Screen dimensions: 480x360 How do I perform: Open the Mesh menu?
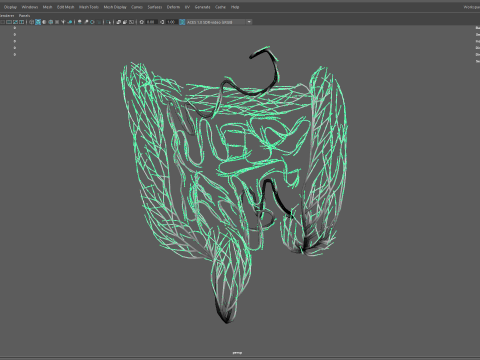47,7
